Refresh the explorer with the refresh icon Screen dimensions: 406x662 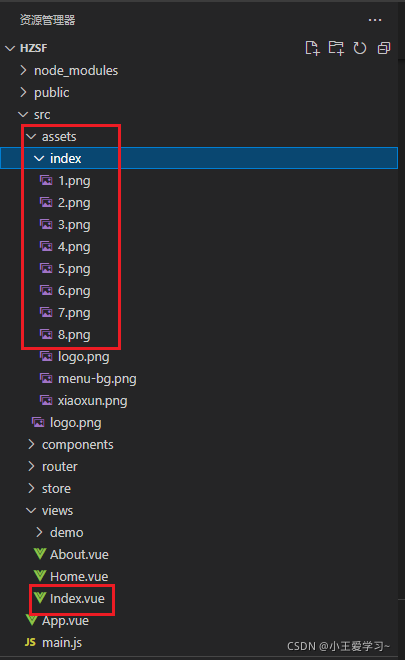pyautogui.click(x=360, y=48)
